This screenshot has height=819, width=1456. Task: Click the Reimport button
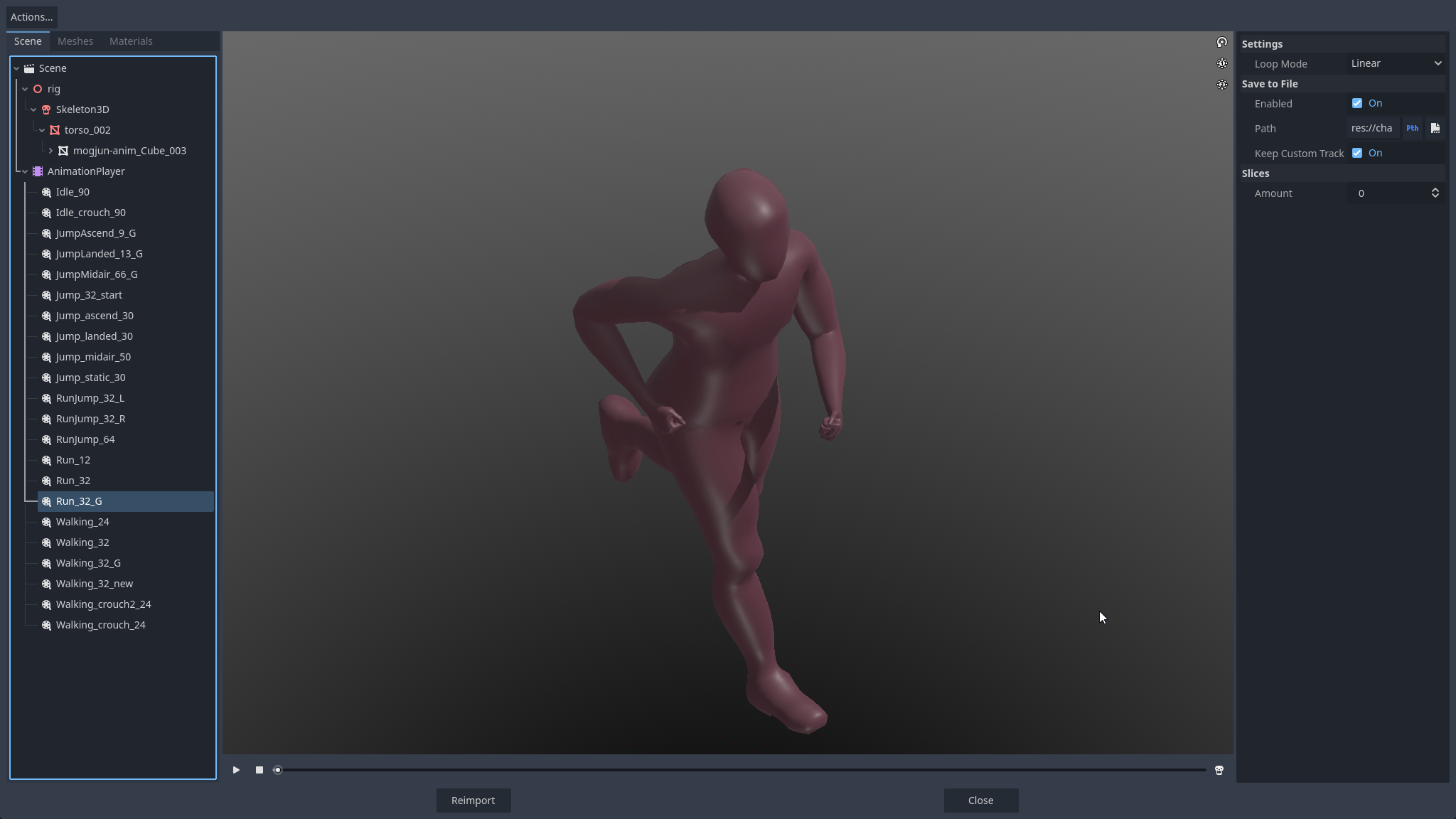473,801
